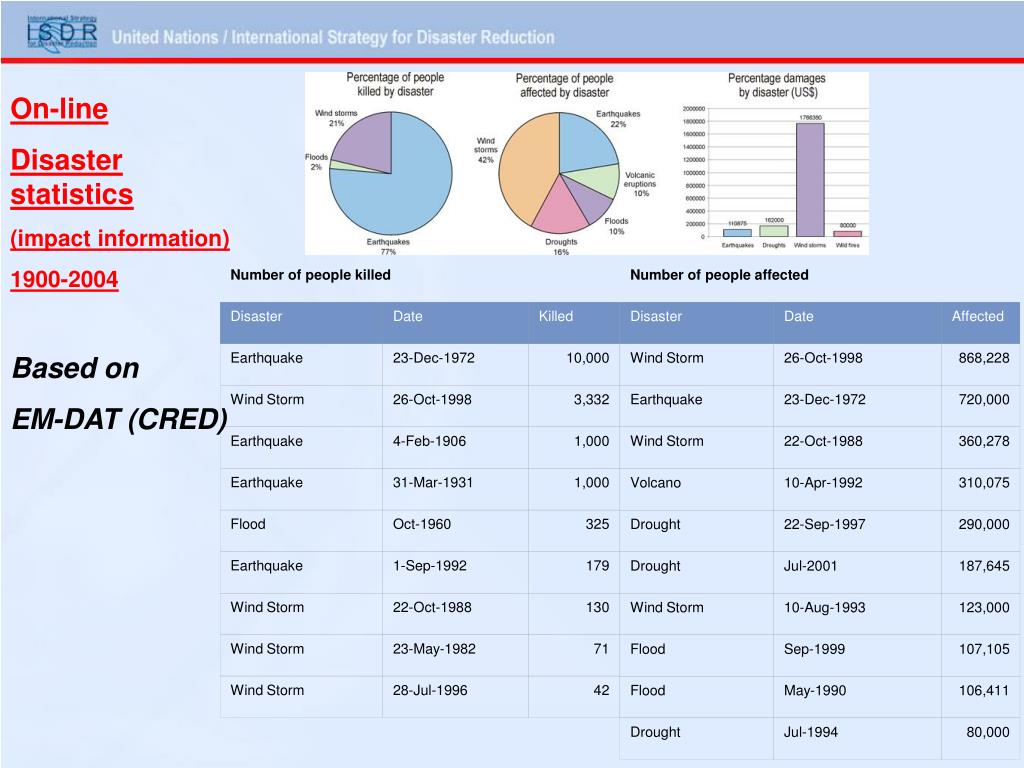
Task: Click the 'Percentage of people affected' pie chart
Action: pyautogui.click(x=559, y=173)
